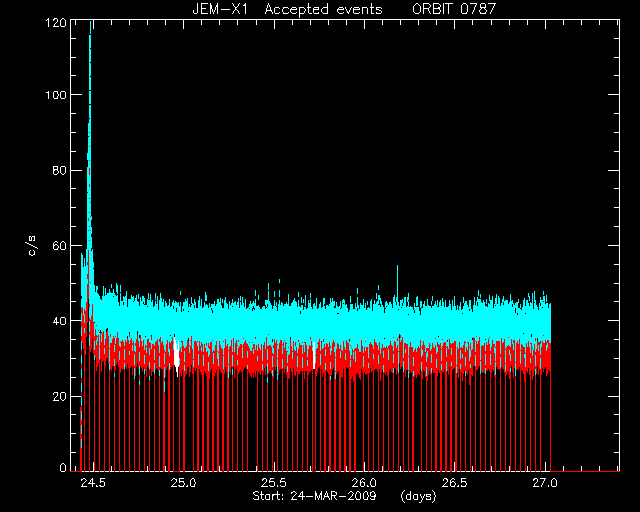Click the 'ORBIT 0787' label
640x512 pixels.
(454, 9)
